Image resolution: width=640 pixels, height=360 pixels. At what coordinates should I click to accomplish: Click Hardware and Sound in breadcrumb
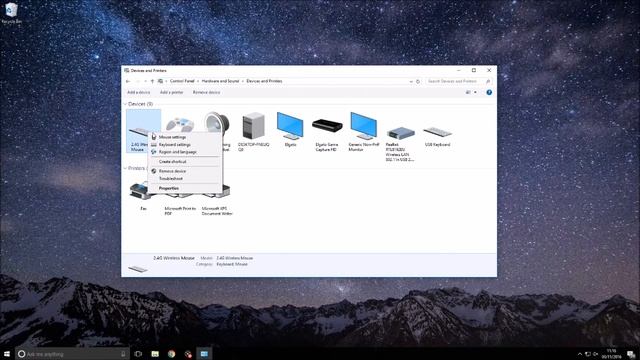[220, 81]
